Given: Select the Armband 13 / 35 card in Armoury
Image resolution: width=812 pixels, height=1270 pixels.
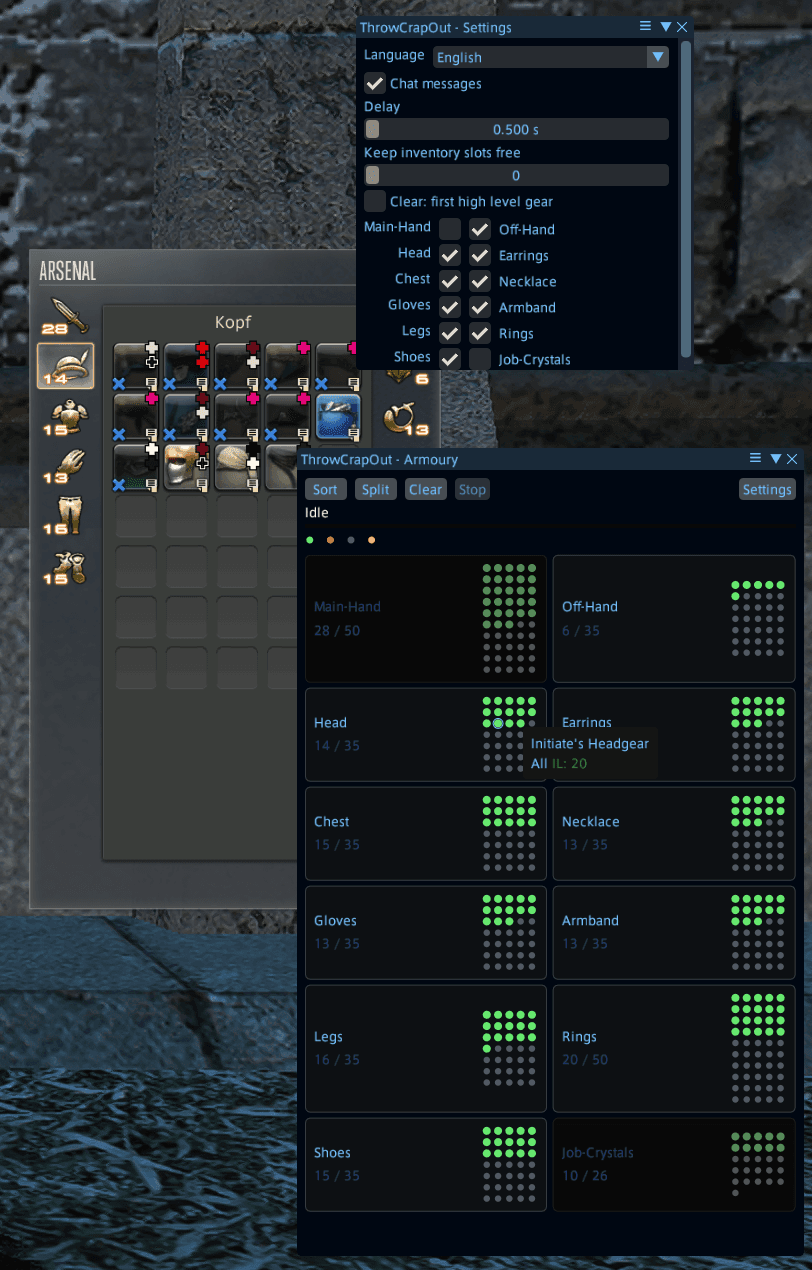Looking at the screenshot, I should [x=674, y=932].
